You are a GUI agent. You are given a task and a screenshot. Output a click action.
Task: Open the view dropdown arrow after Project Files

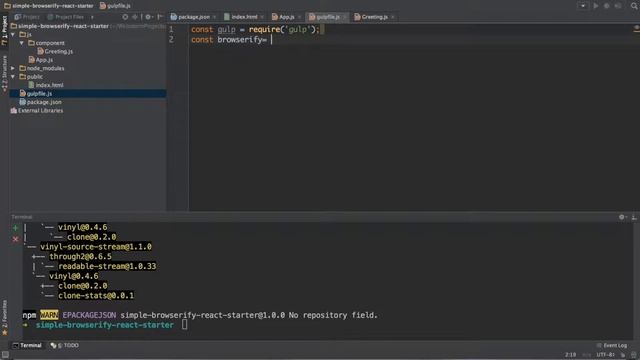[x=92, y=17]
